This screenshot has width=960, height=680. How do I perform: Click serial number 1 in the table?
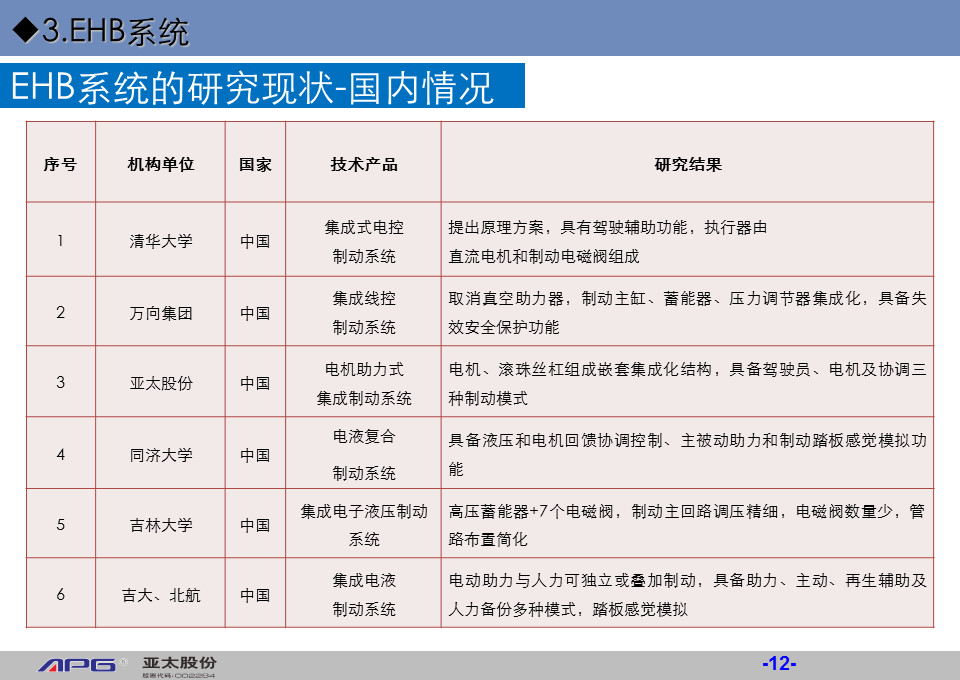60,241
